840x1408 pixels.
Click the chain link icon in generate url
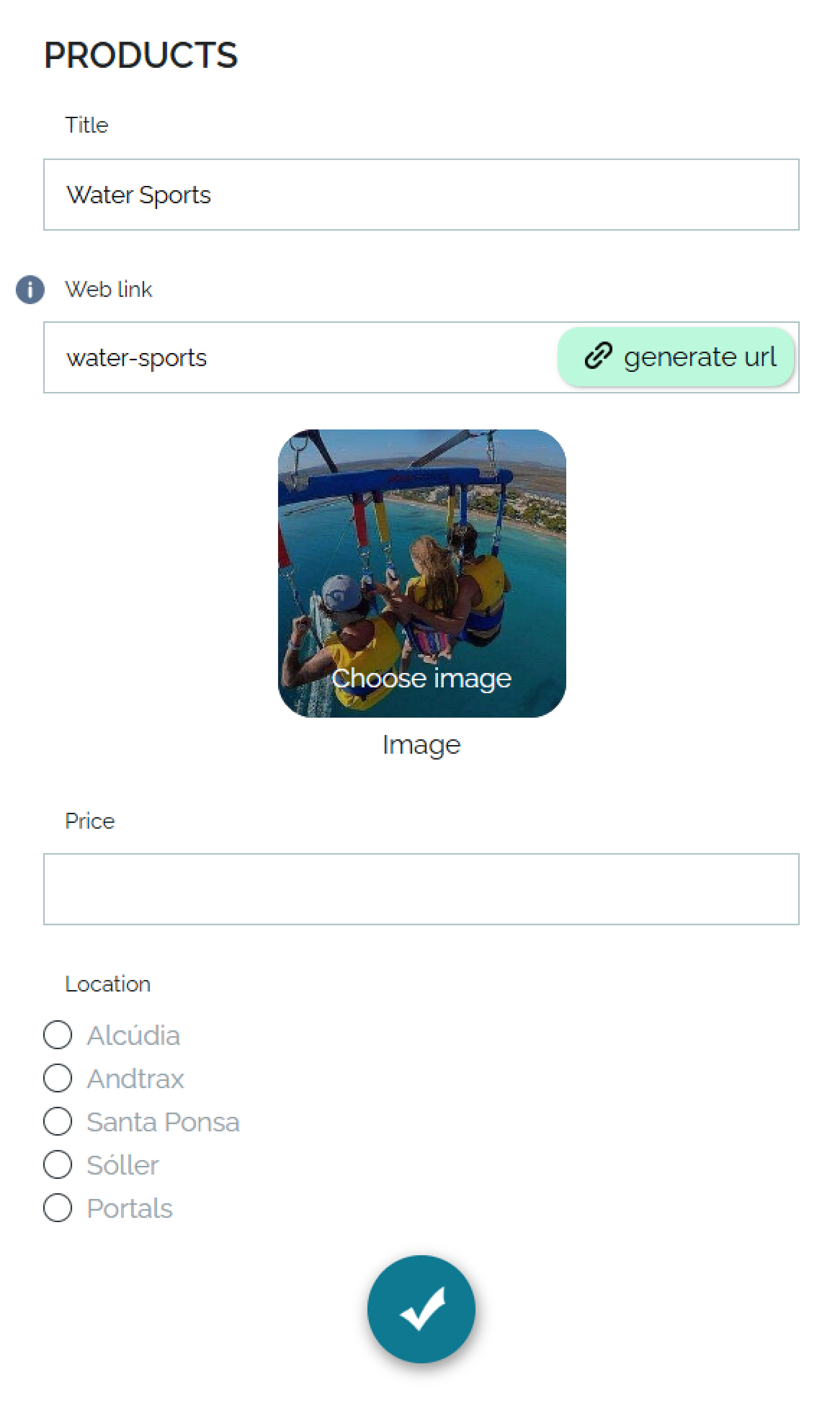[x=598, y=356]
